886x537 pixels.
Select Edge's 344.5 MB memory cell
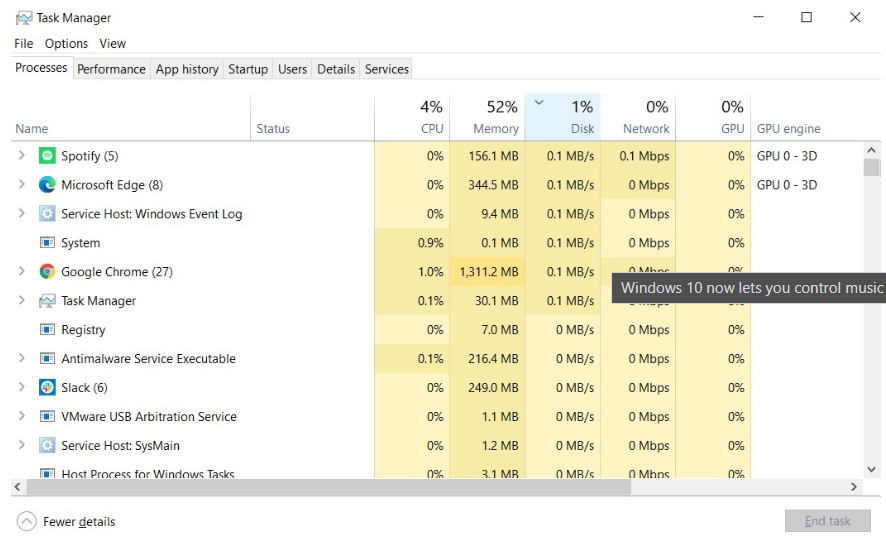487,185
